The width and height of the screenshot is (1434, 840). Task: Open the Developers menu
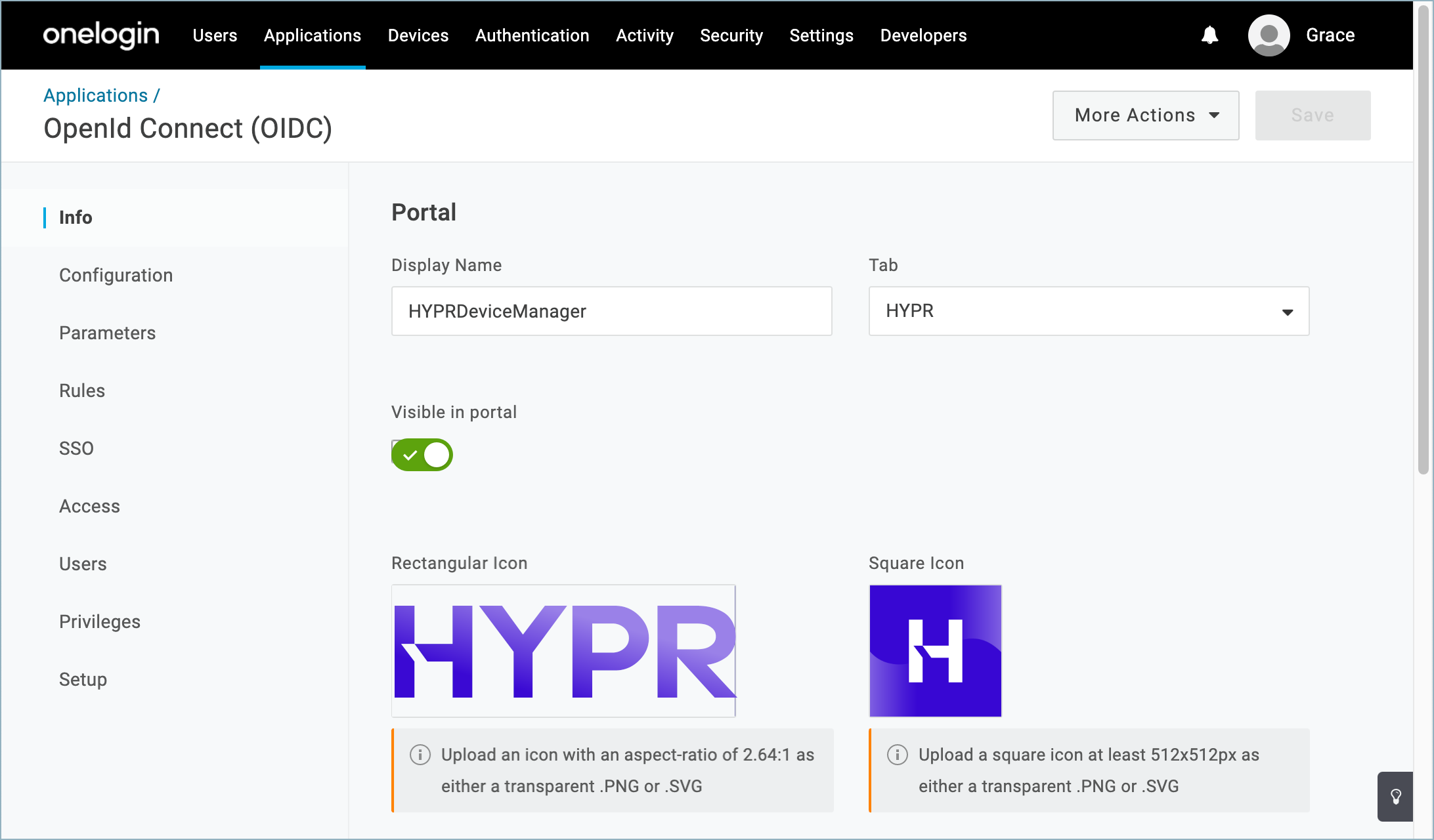click(923, 35)
